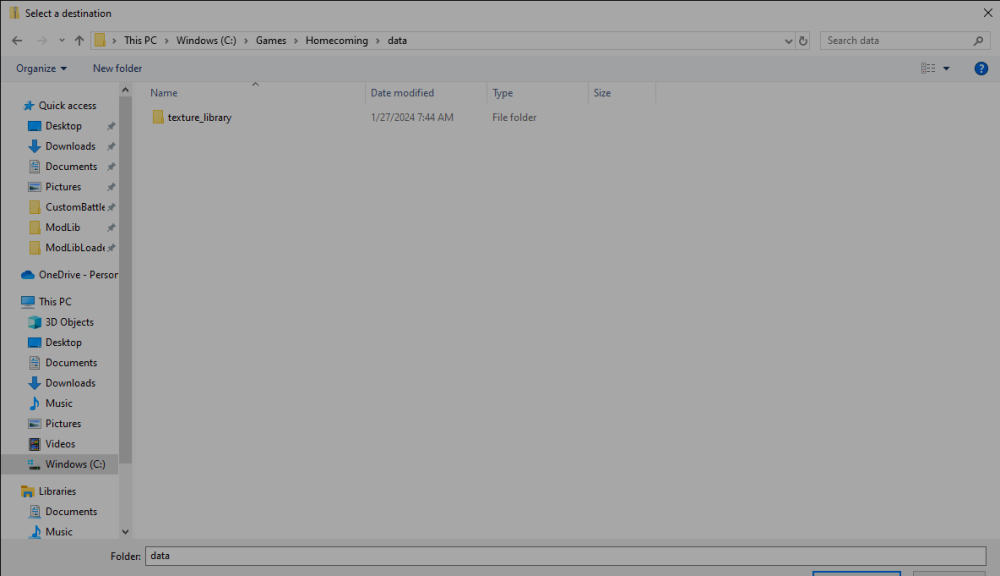The image size is (1000, 576).
Task: Expand recent locations with address bar chevron
Action: tap(789, 40)
